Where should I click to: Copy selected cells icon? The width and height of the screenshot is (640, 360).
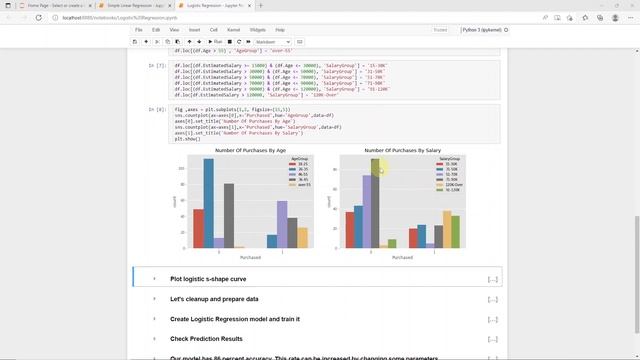click(167, 42)
